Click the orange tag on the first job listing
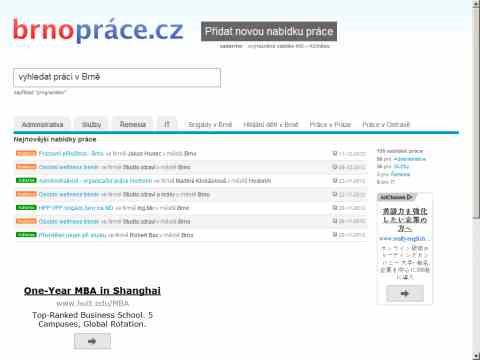This screenshot has height=360, width=480. click(26, 153)
